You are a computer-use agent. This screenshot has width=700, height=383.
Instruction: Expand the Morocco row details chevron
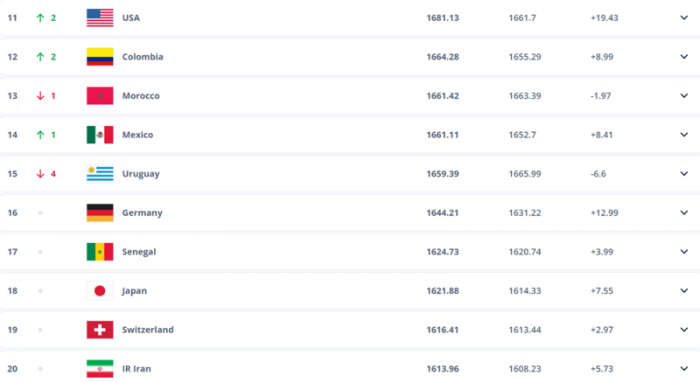point(684,96)
